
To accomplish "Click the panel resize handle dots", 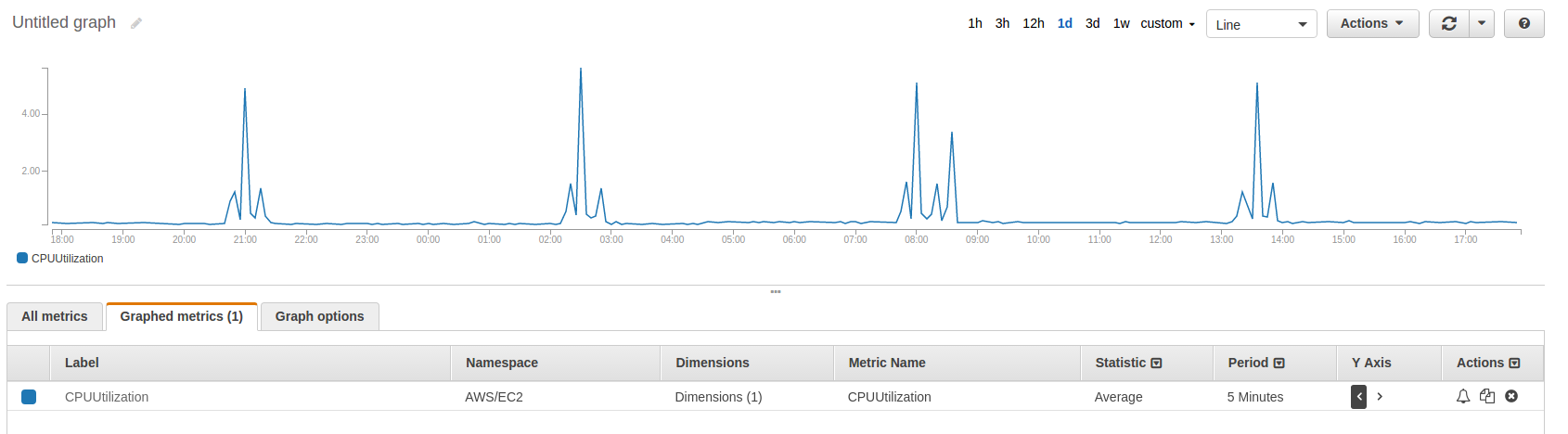I will pyautogui.click(x=776, y=292).
